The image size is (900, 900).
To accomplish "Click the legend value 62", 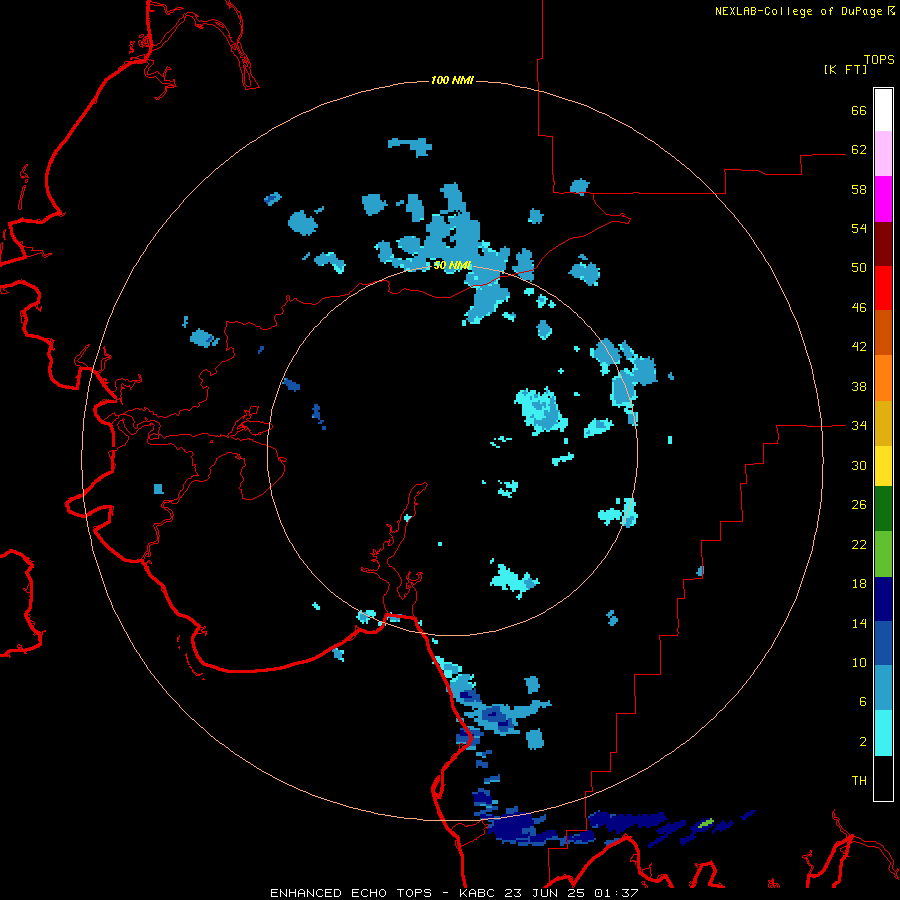I will [x=859, y=150].
